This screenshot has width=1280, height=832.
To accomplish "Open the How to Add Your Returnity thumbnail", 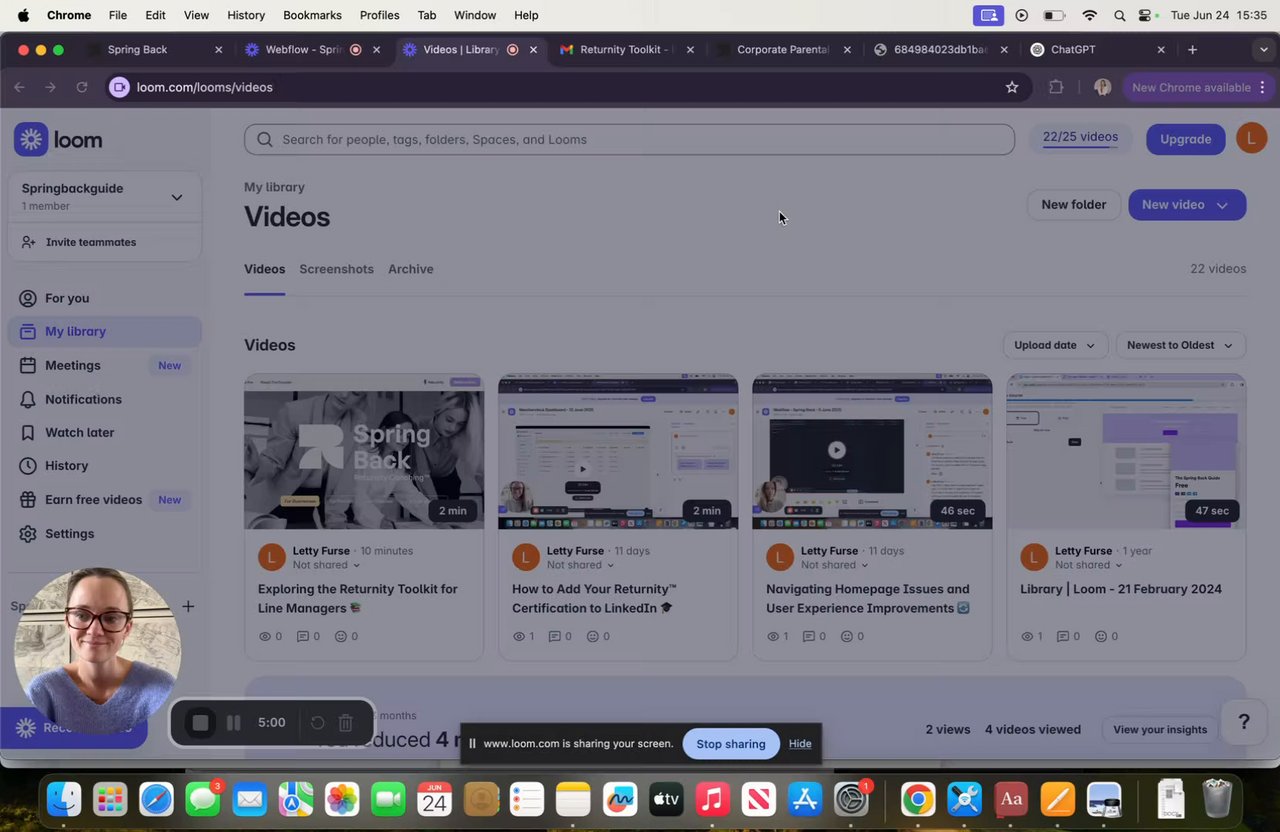I will (618, 451).
